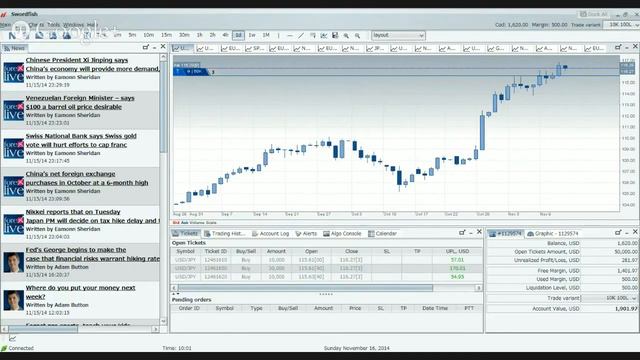Click ticket row with UPL 170.01

point(326,268)
